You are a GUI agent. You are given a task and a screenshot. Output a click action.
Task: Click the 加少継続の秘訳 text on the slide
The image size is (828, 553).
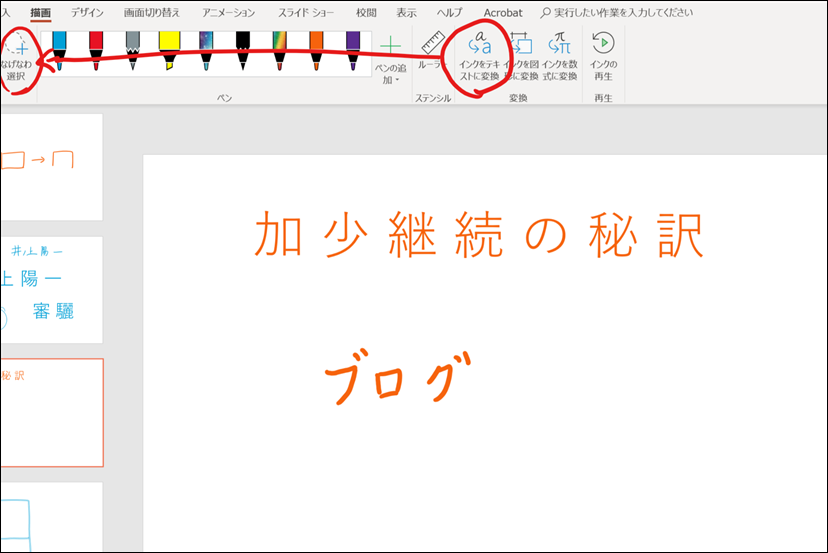pyautogui.click(x=478, y=235)
